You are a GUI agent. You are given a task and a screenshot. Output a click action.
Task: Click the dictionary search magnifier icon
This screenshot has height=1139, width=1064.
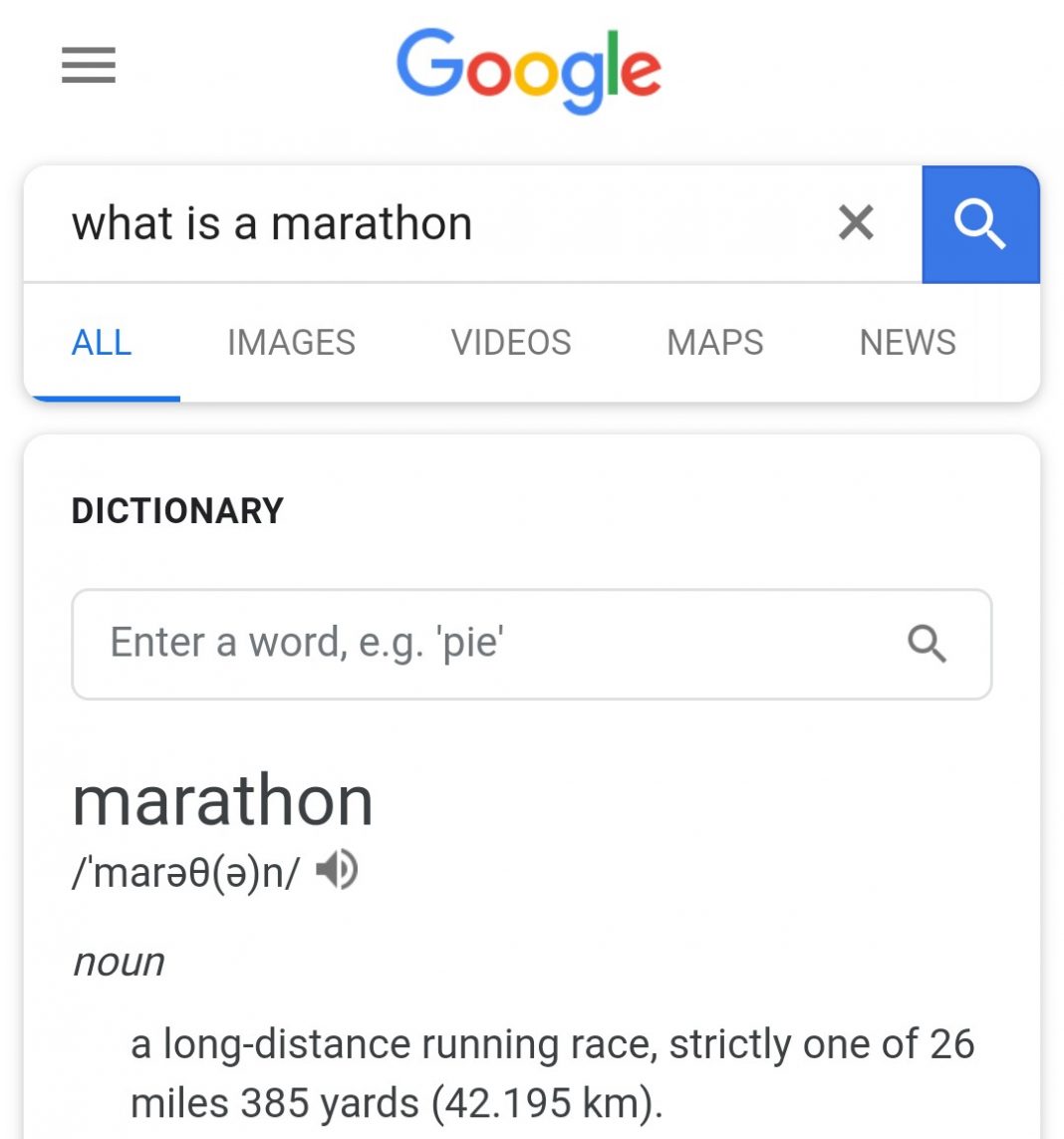click(x=927, y=644)
